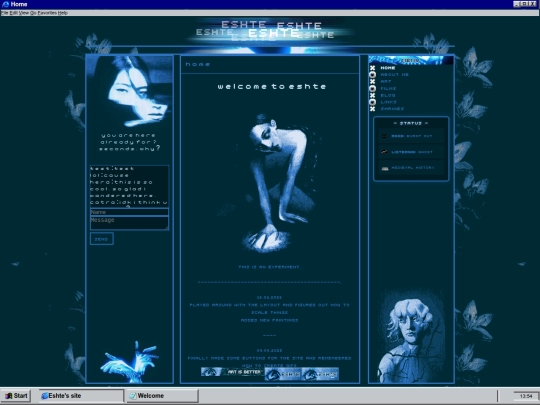Click the listening icon in Status box
Image resolution: width=540 pixels, height=405 pixels.
point(384,152)
